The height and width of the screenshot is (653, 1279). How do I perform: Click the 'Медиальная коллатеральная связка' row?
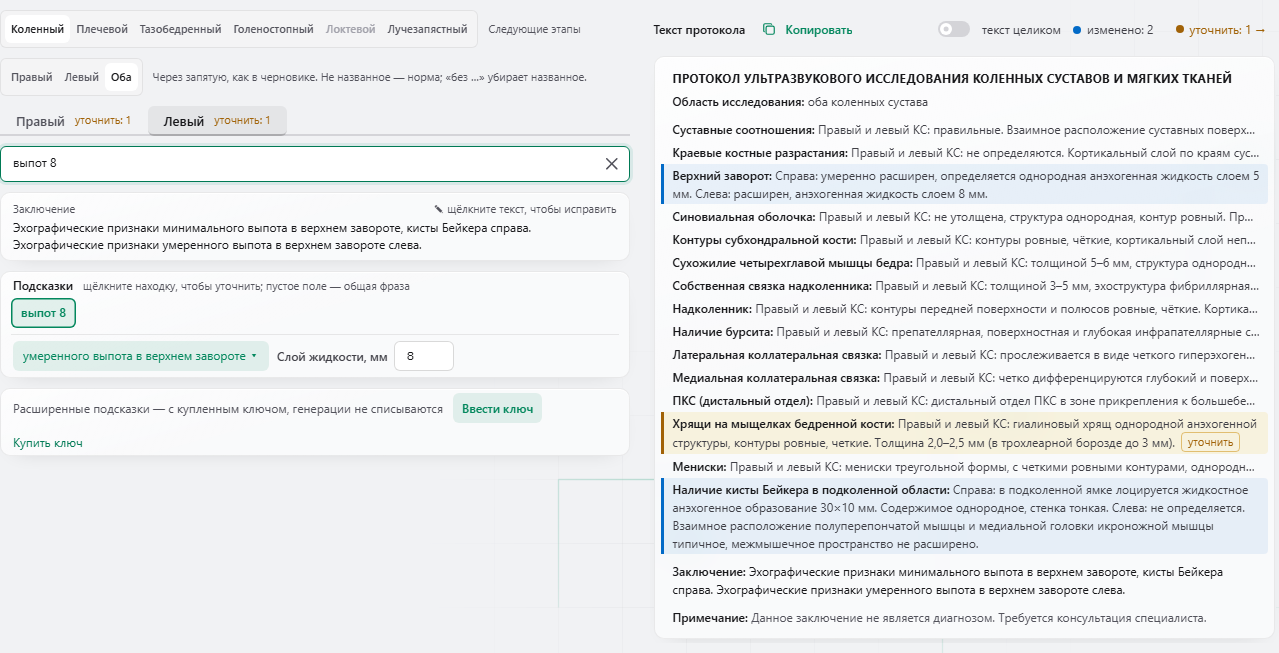tap(963, 377)
